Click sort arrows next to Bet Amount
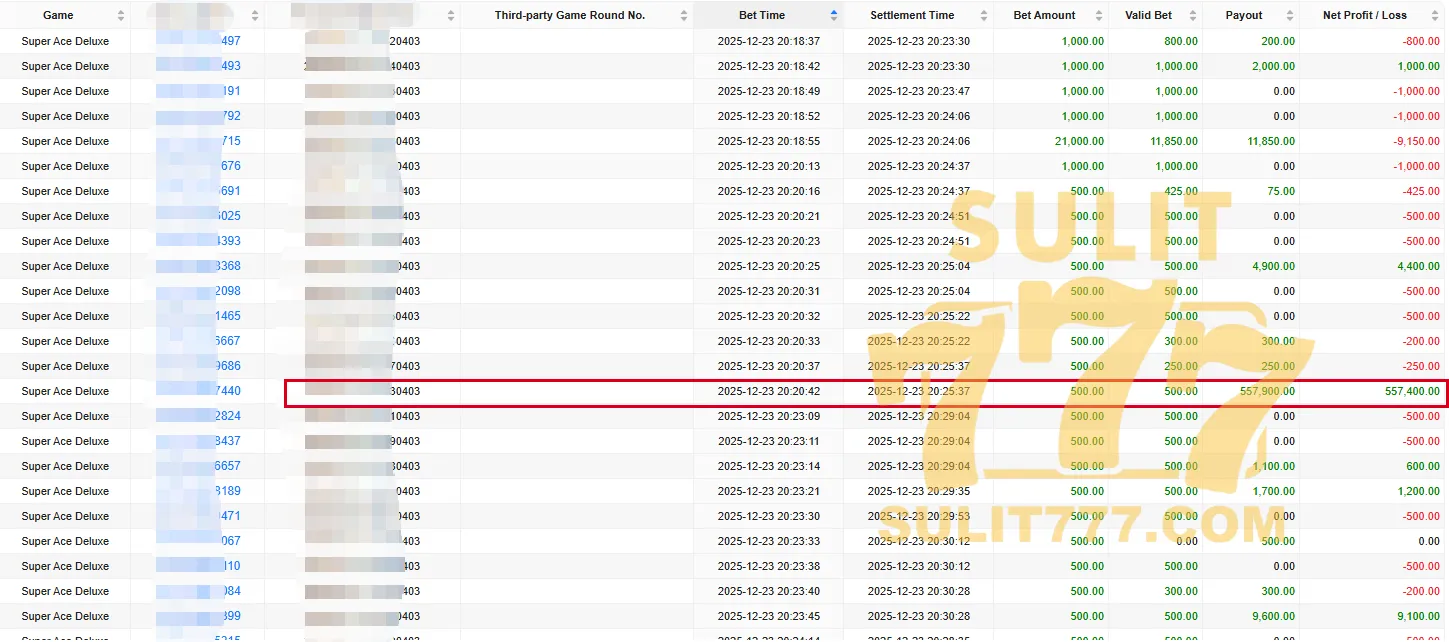The width and height of the screenshot is (1449, 642). pos(1099,16)
